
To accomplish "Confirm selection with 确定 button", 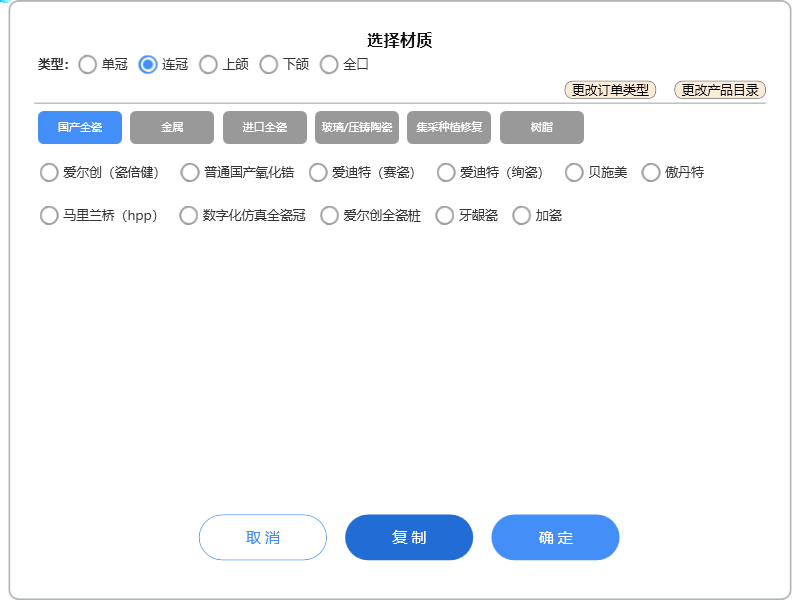I will 555,538.
